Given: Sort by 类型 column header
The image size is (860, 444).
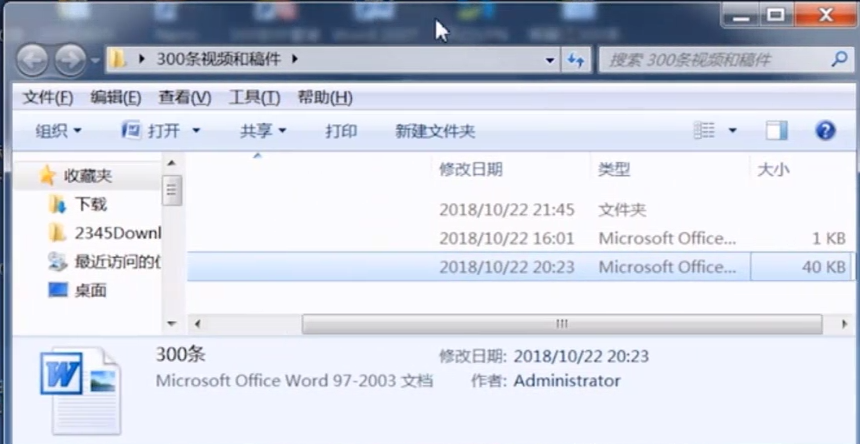Looking at the screenshot, I should (614, 170).
